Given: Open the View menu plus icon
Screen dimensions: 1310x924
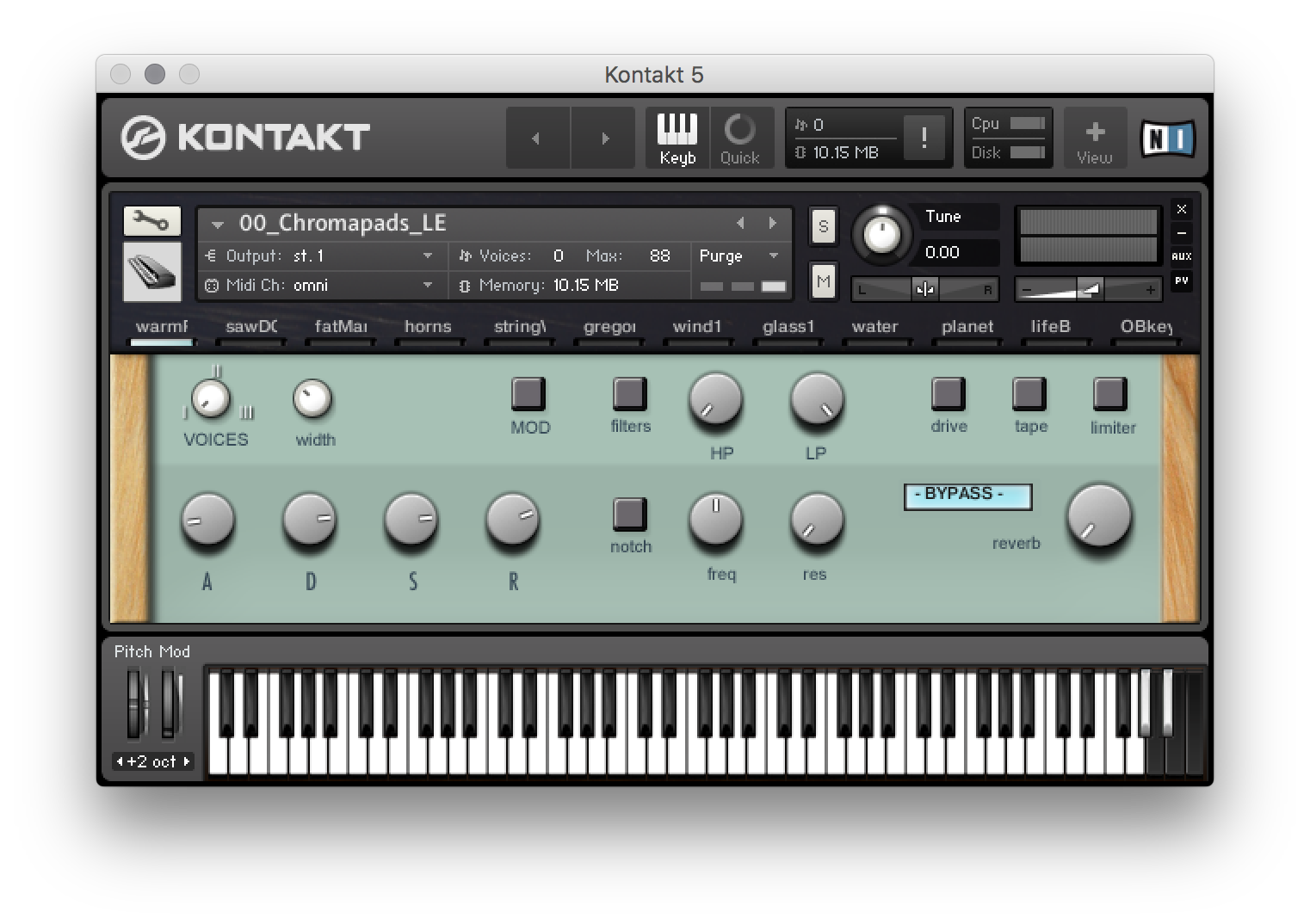Looking at the screenshot, I should tap(1094, 138).
